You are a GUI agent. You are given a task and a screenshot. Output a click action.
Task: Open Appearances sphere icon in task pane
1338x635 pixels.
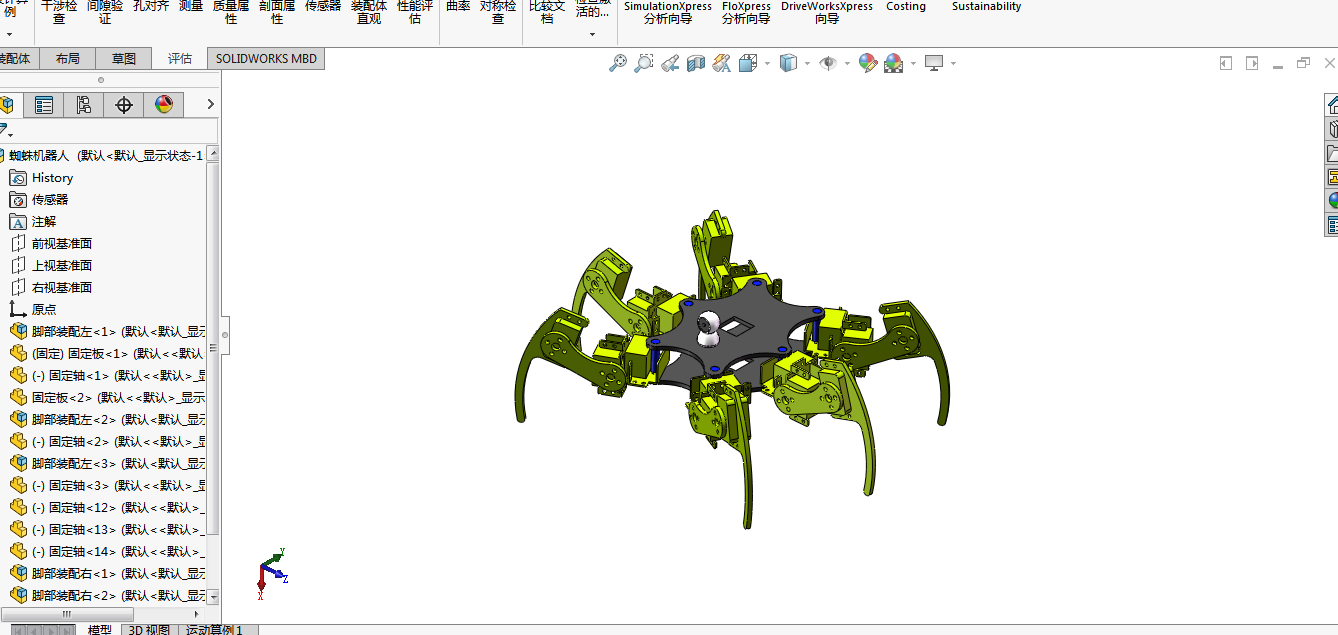(1332, 201)
